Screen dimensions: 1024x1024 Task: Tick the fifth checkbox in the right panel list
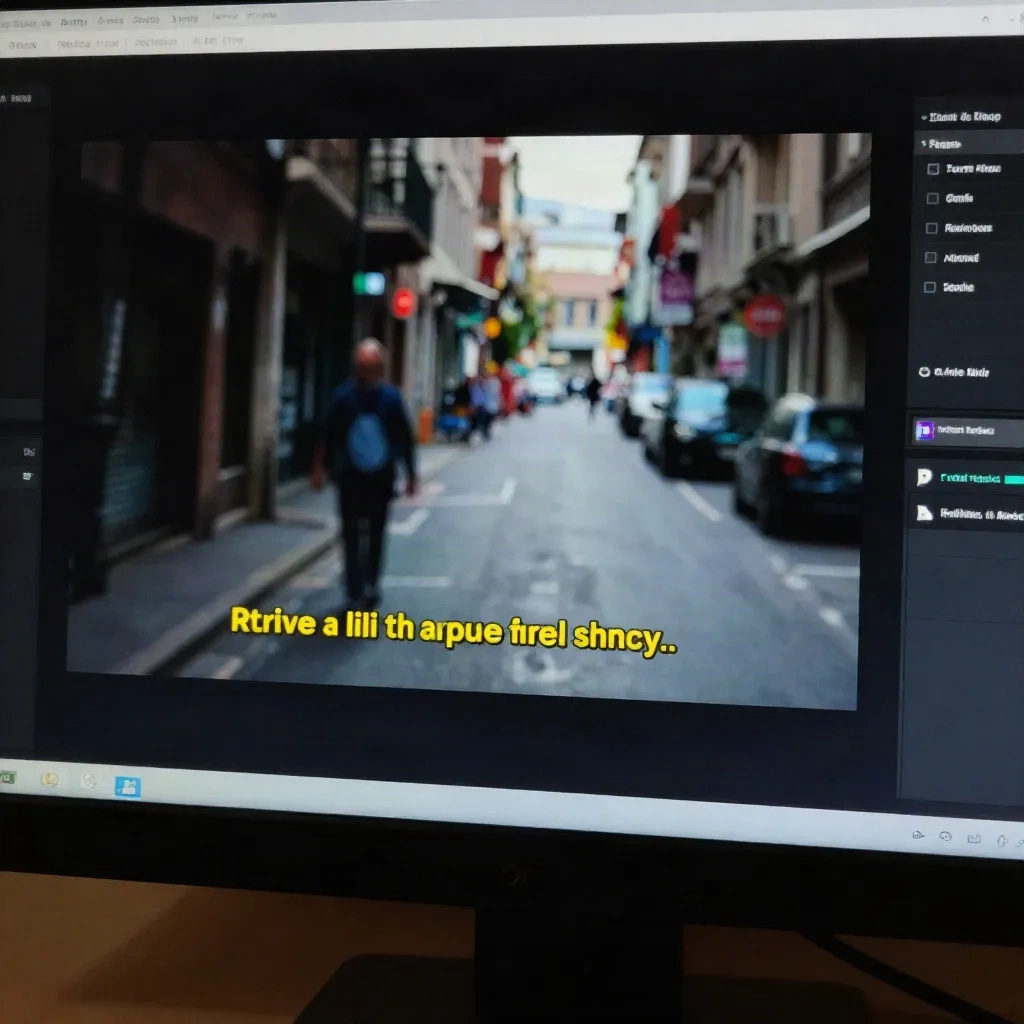tap(930, 287)
